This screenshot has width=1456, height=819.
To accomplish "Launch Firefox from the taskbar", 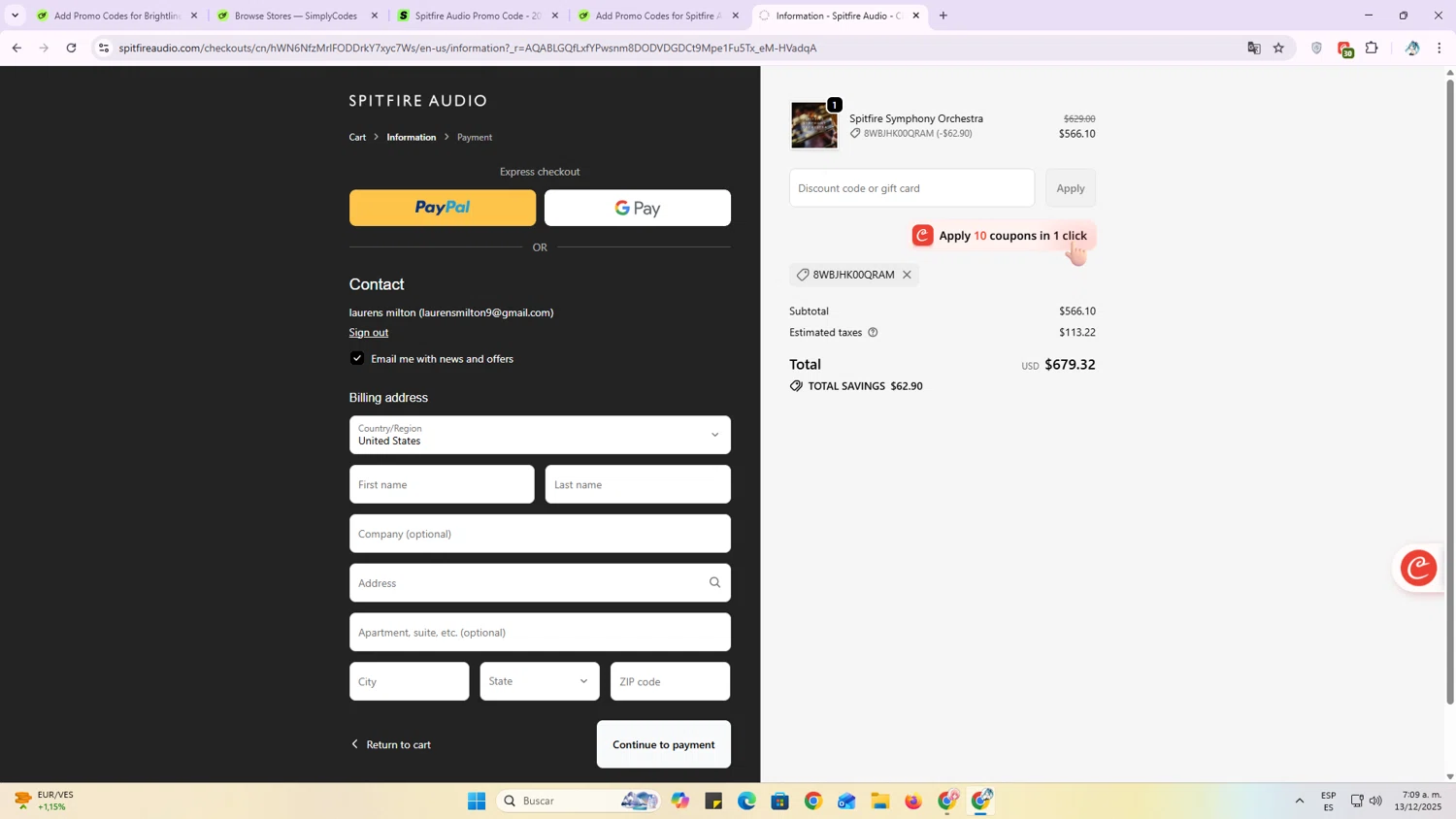I will [913, 801].
